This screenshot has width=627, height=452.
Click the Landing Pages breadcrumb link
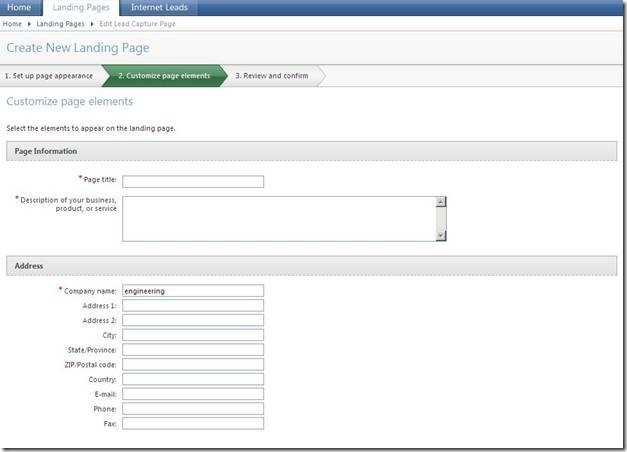tap(61, 23)
